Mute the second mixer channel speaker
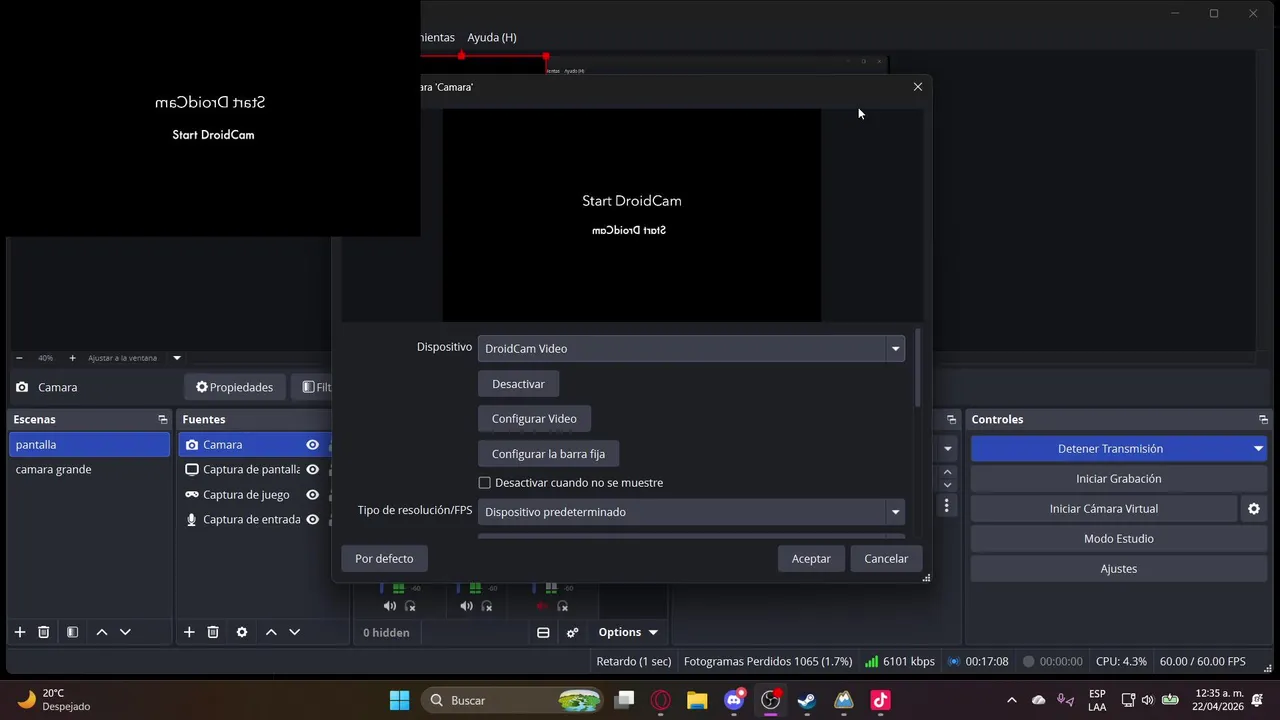 pyautogui.click(x=466, y=606)
